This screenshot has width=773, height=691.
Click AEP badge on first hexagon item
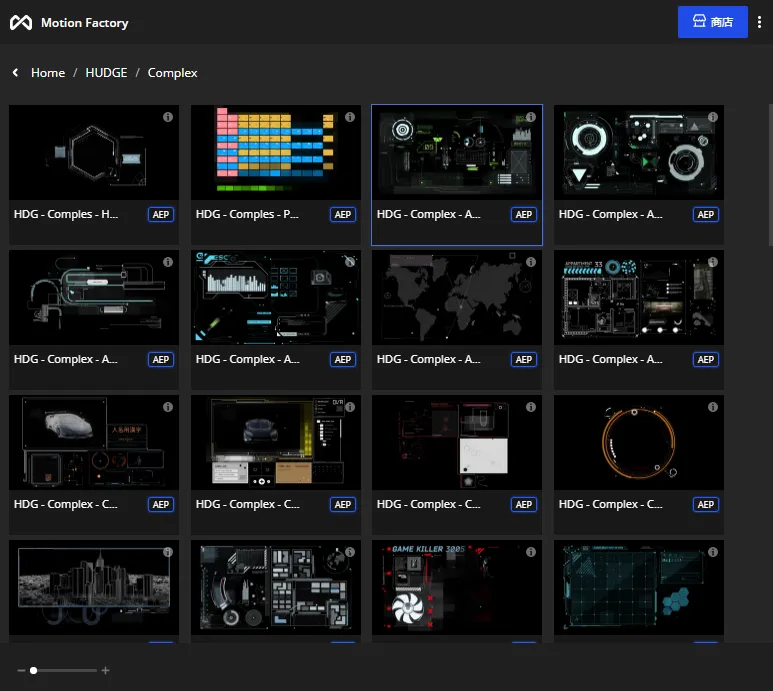161,215
